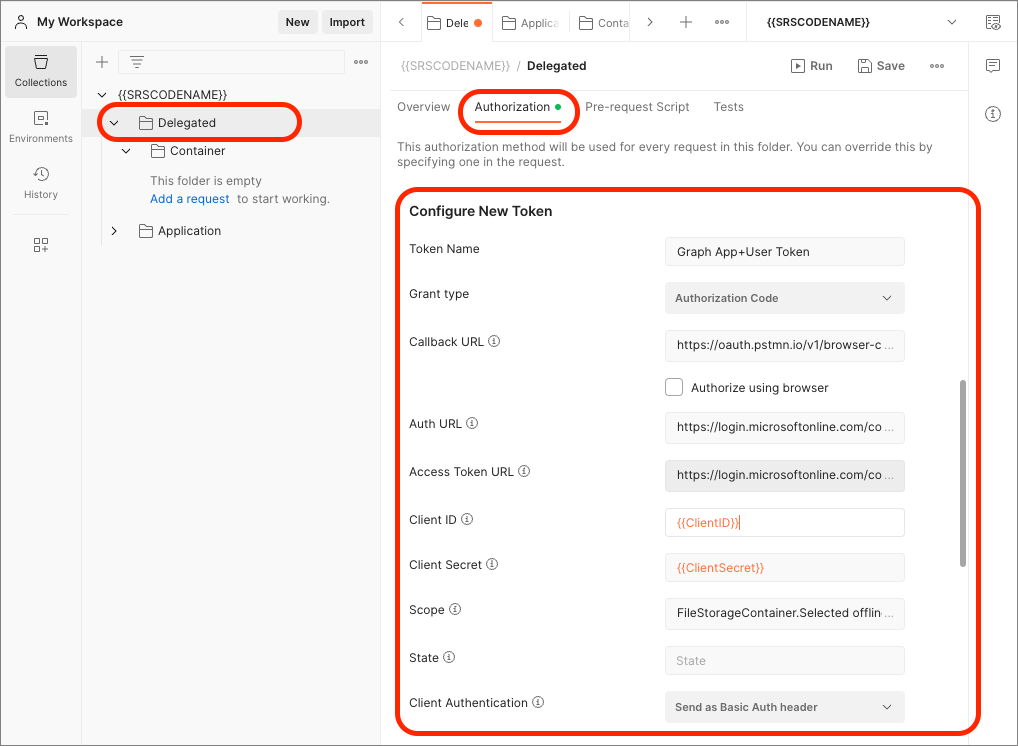Click inside the State input field
Image resolution: width=1018 pixels, height=746 pixels.
click(784, 660)
